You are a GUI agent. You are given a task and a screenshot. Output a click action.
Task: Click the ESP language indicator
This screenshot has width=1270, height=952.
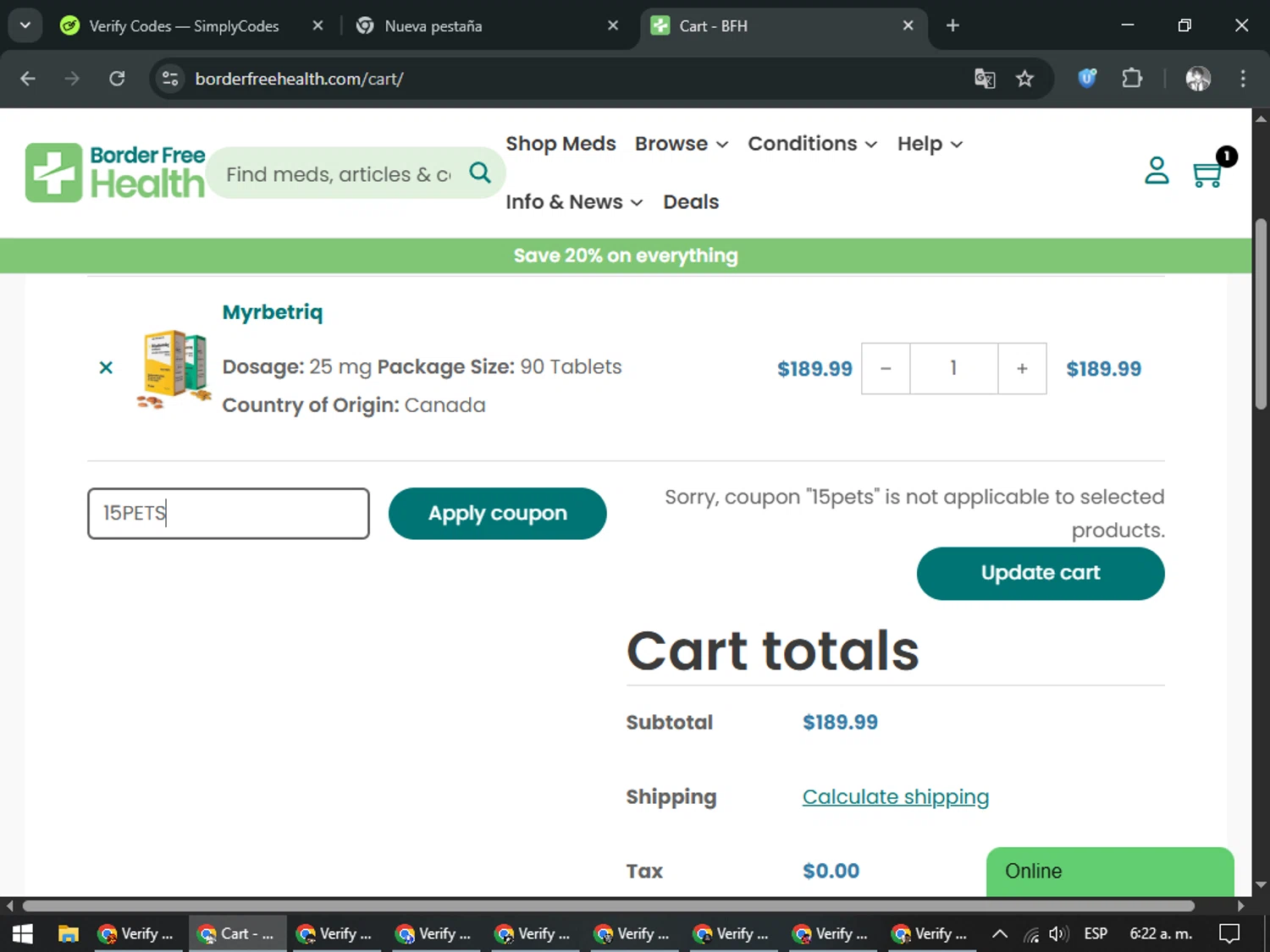[1096, 933]
